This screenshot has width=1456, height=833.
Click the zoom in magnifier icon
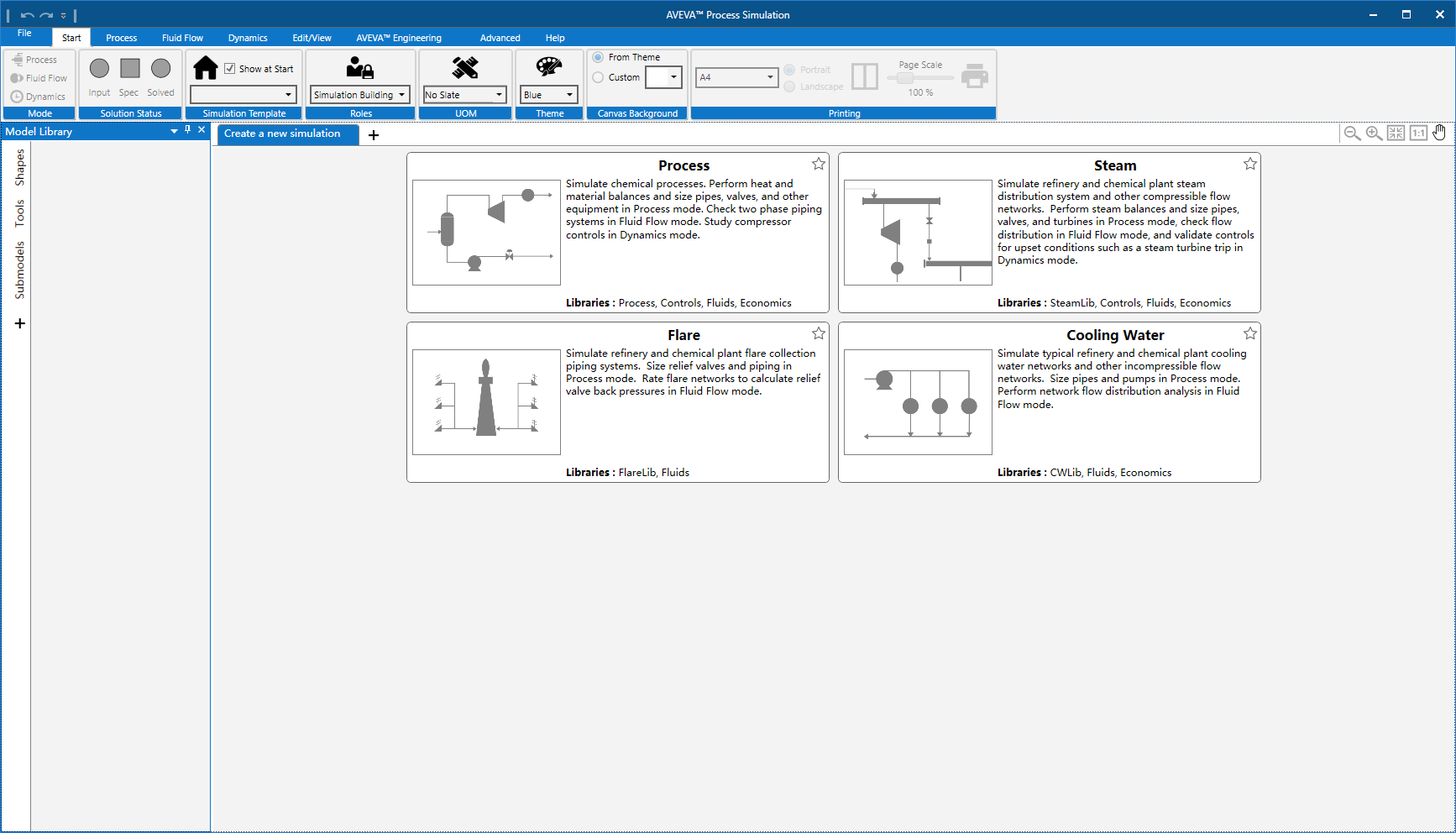1374,133
